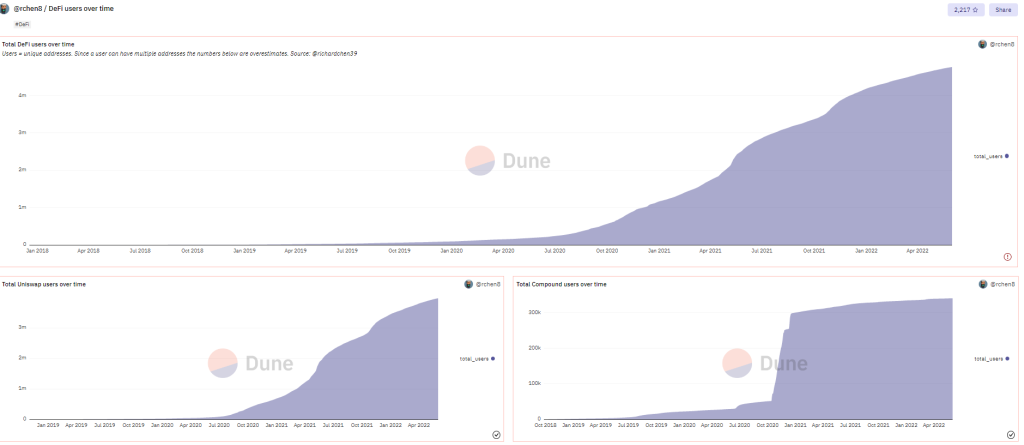Click the avatar beside @rchen8 on DeFi chart

click(982, 44)
